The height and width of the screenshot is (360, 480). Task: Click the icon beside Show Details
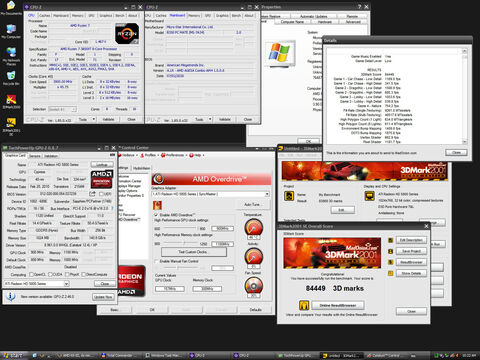391,273
